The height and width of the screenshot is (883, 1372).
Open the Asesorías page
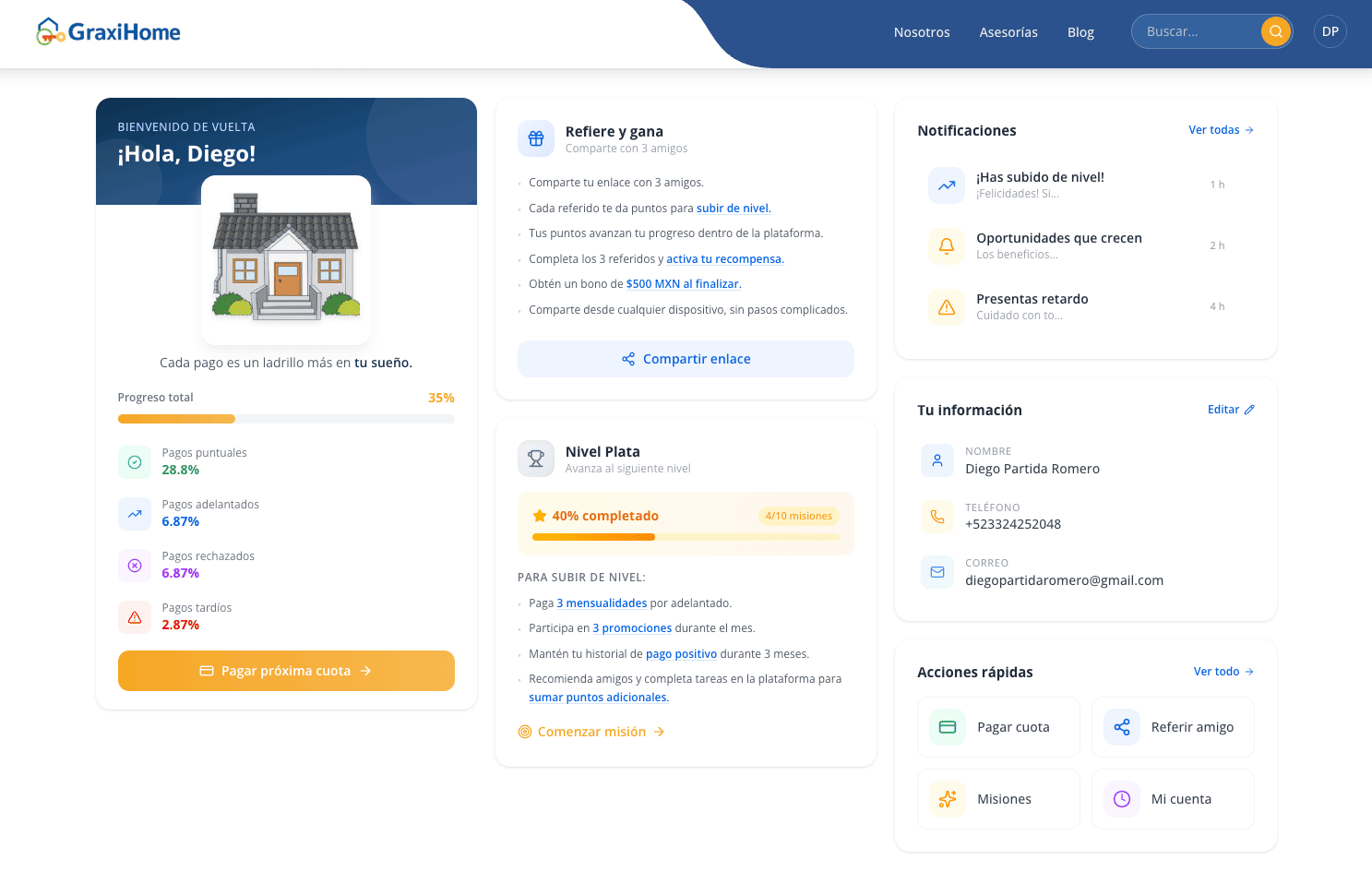[1008, 31]
